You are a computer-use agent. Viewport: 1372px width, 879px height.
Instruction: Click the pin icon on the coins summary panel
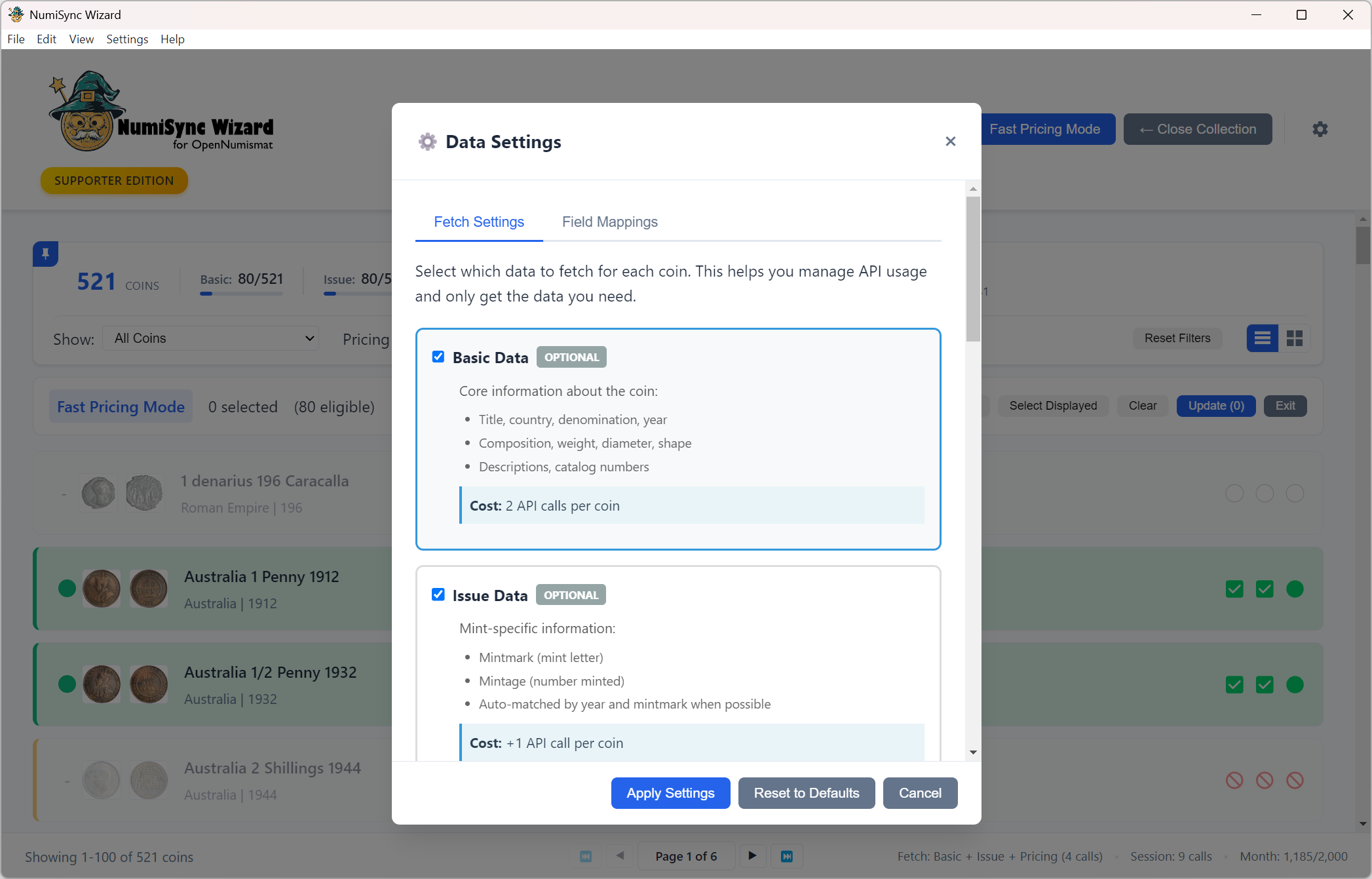(45, 254)
